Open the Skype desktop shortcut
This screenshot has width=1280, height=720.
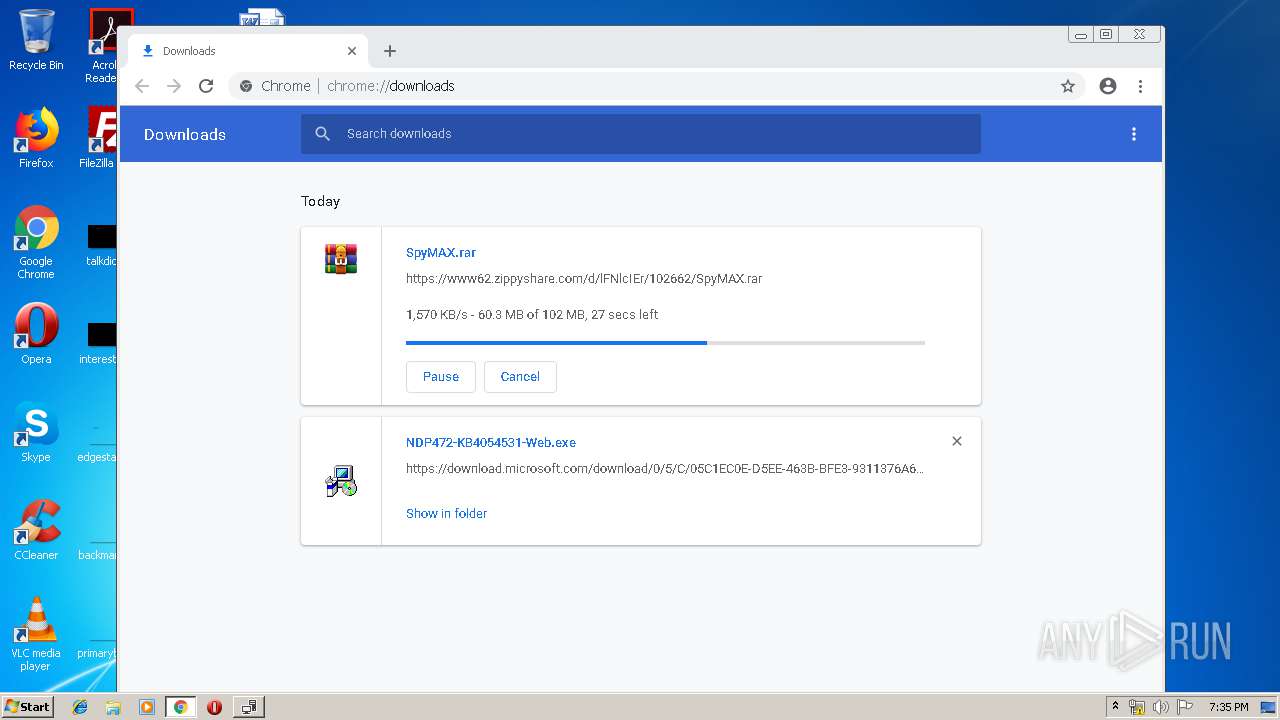click(x=36, y=432)
